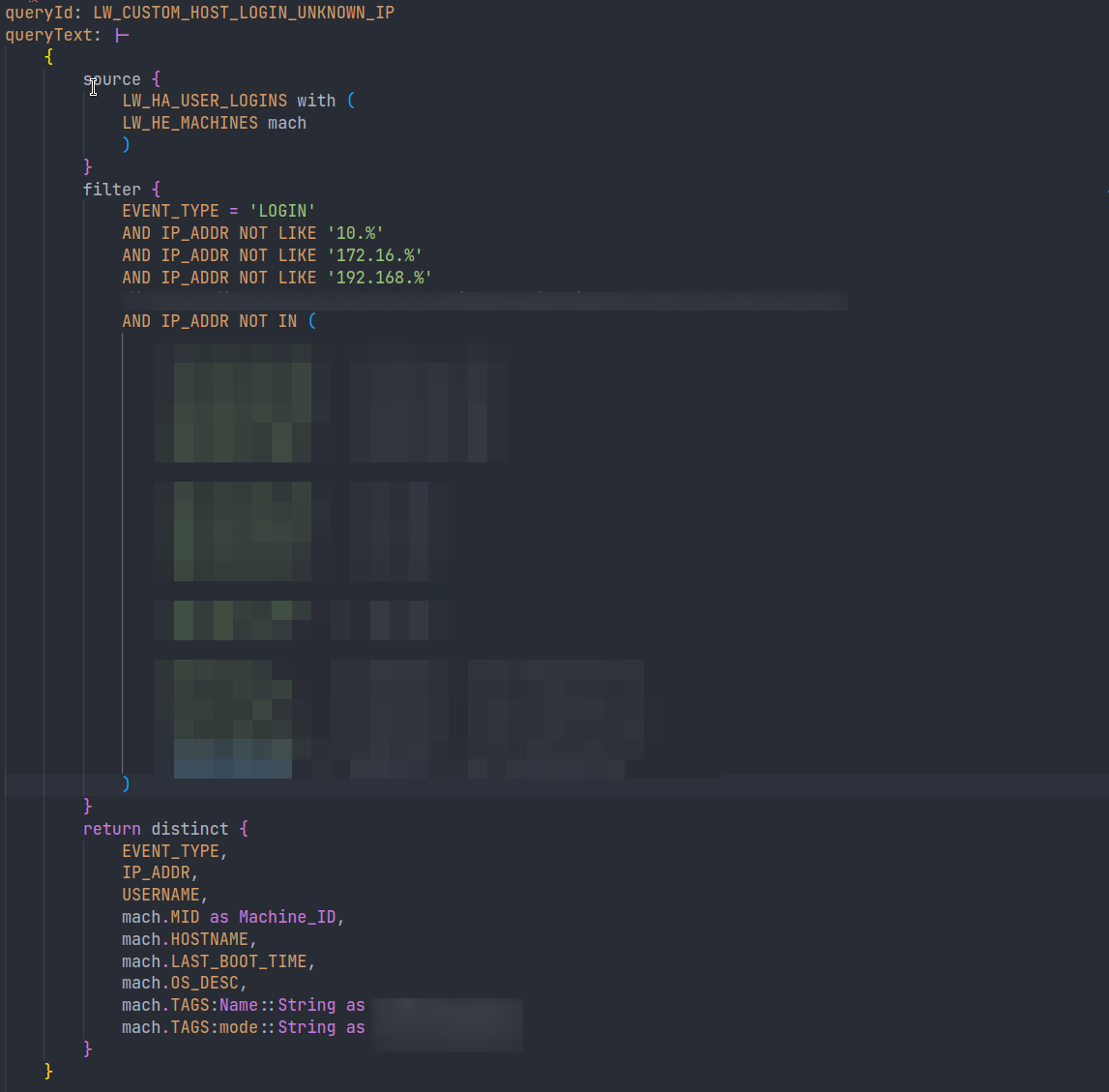Click the '192.168.%' string literal
Image resolution: width=1109 pixels, height=1092 pixels.
point(380,278)
